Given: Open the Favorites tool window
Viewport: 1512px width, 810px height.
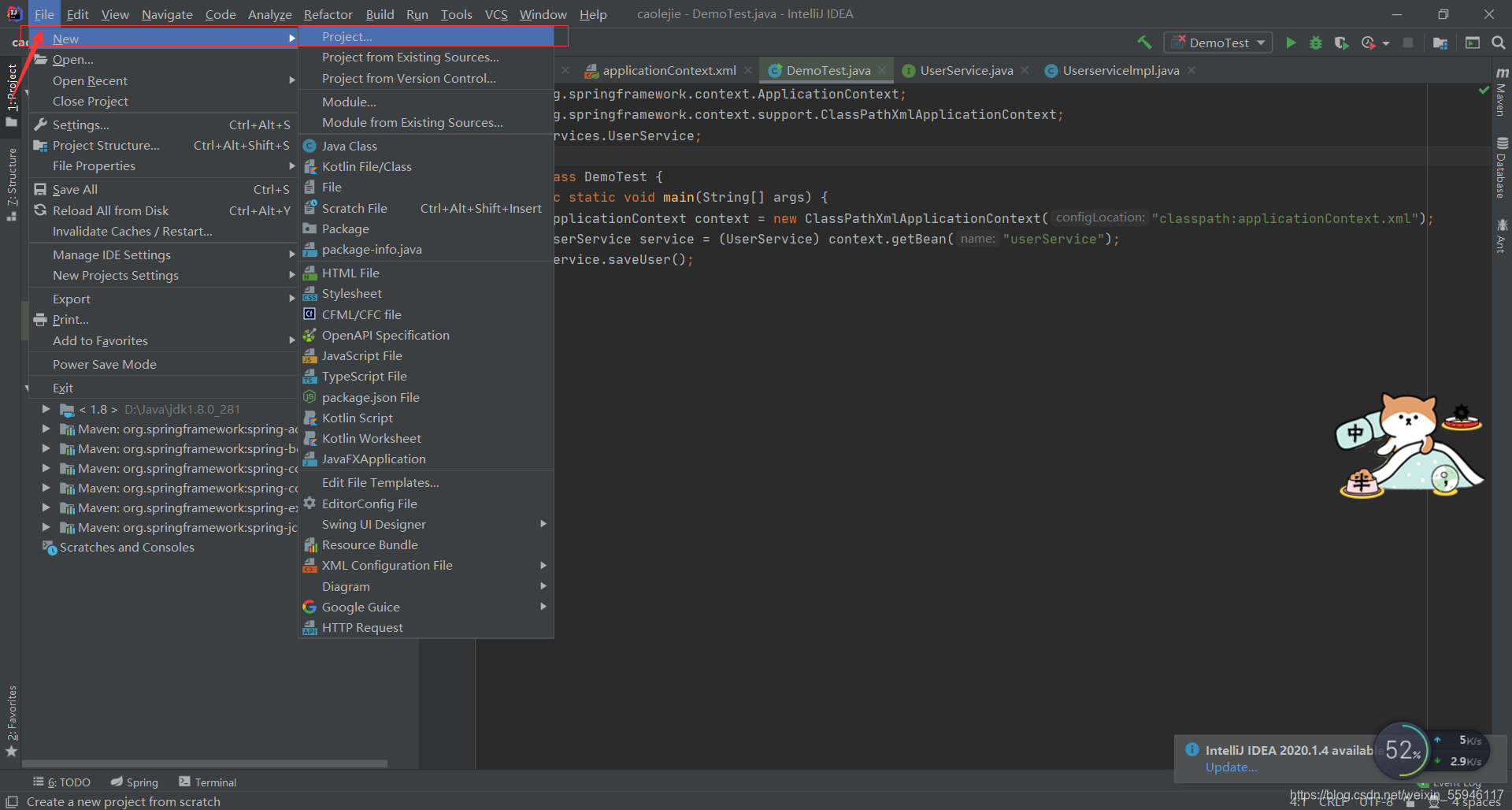Looking at the screenshot, I should (x=11, y=721).
